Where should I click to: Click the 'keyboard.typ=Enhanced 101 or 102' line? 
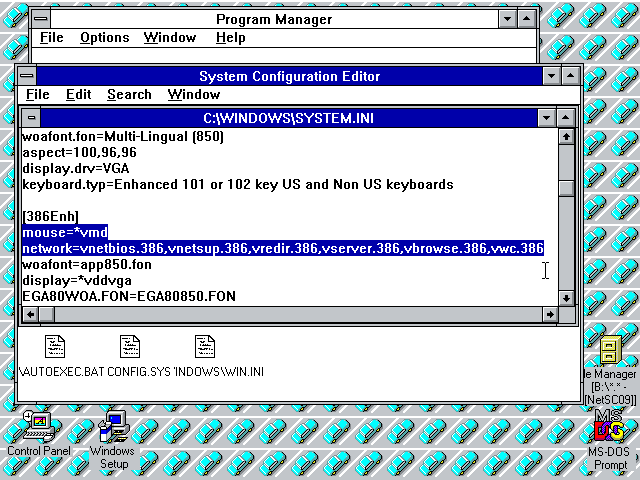[238, 184]
